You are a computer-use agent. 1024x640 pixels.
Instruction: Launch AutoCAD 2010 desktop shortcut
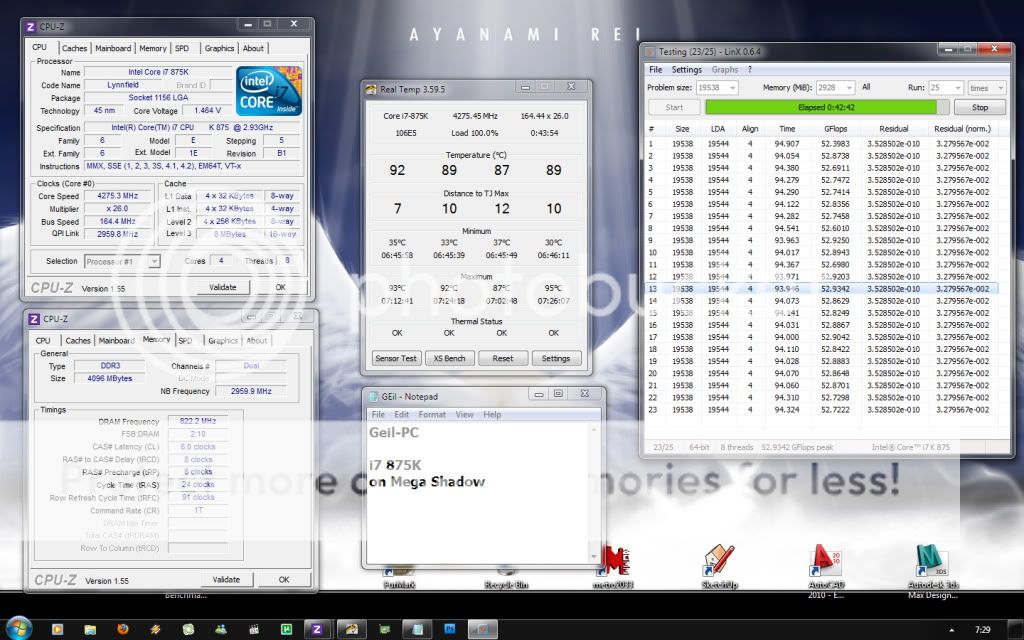tap(826, 571)
